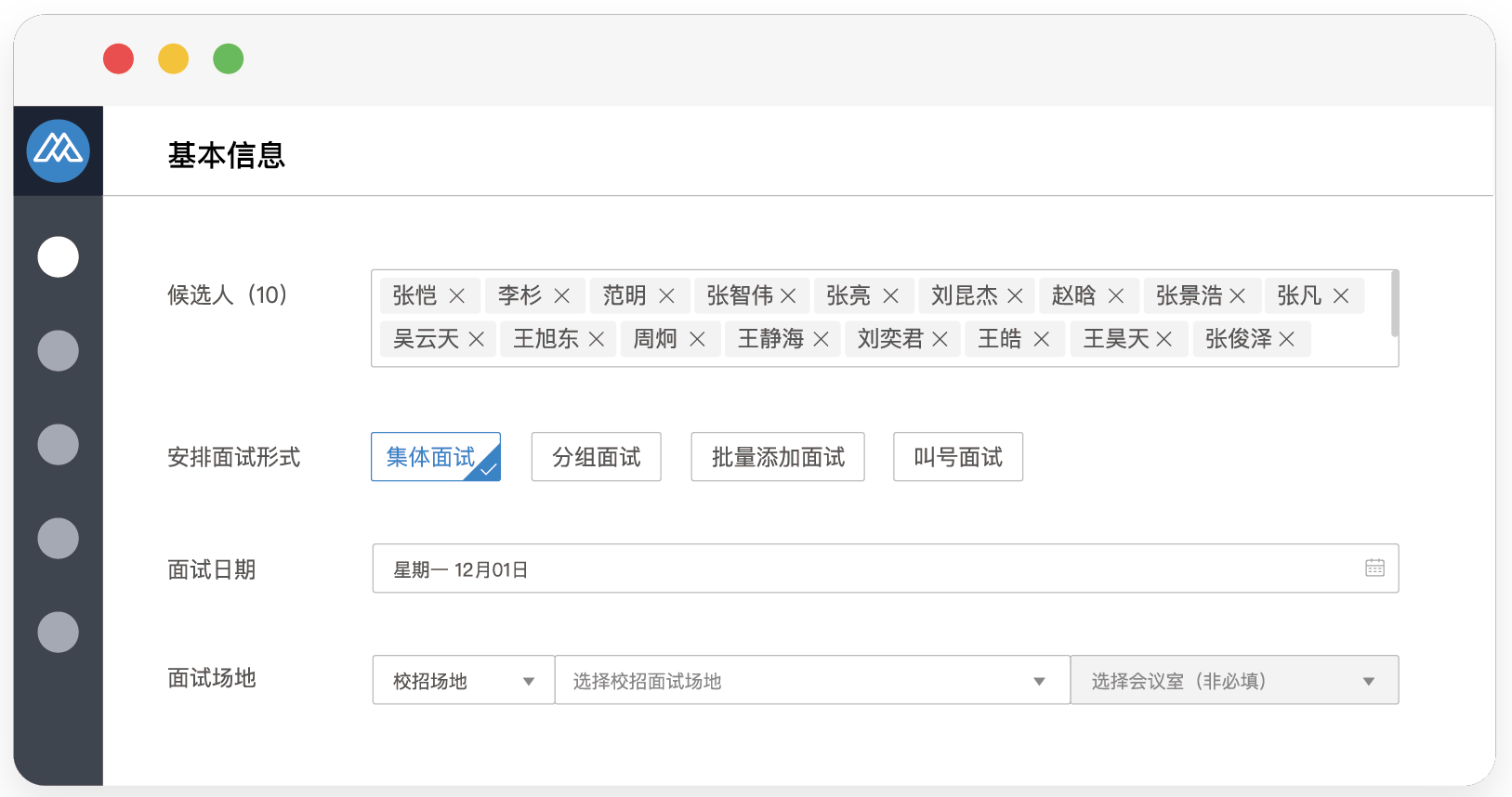Remove candidate 王静海 tag
Image resolution: width=1512 pixels, height=797 pixels.
(x=822, y=339)
